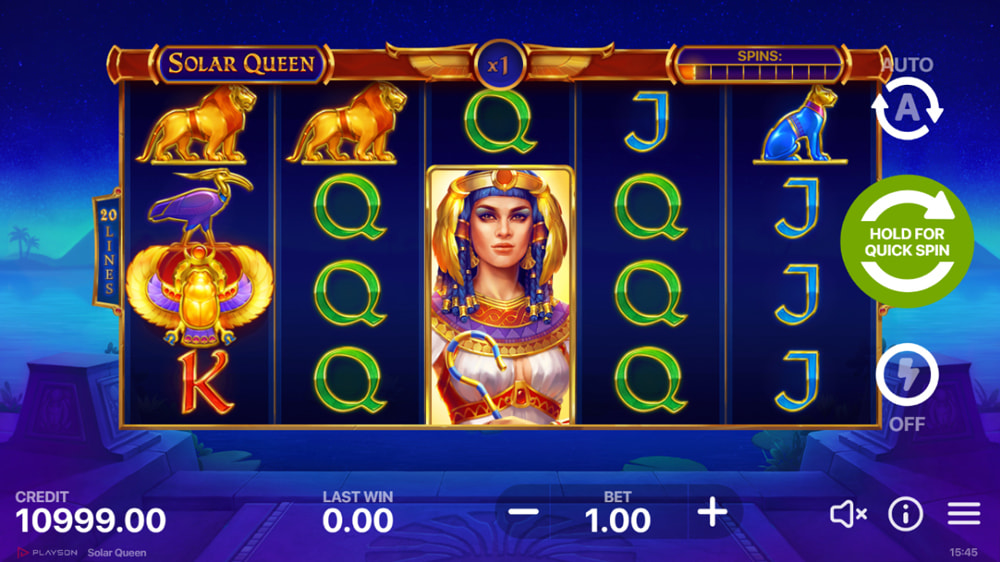1000x562 pixels.
Task: Click the Playson logo
Action: (x=47, y=552)
